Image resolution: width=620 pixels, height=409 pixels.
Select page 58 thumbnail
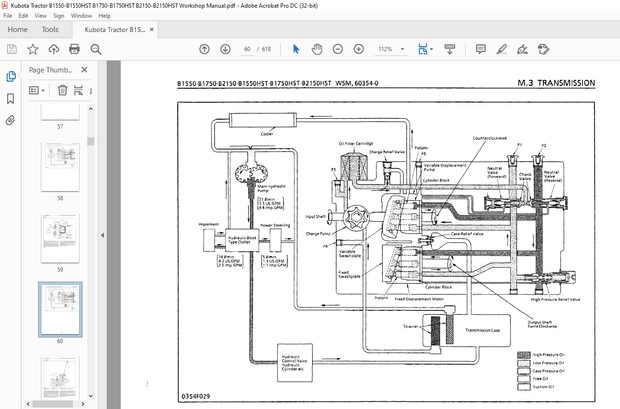pos(60,167)
